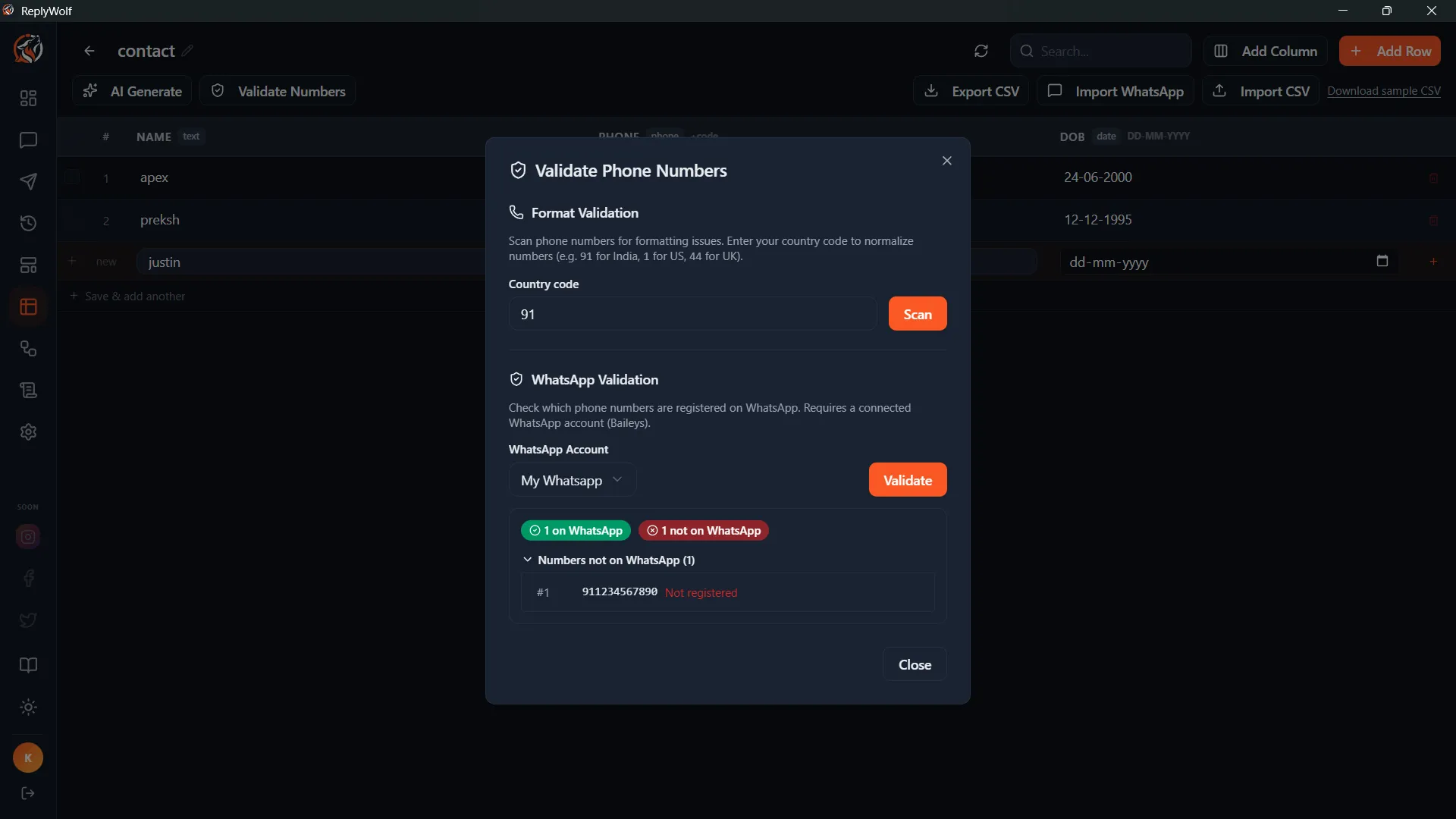Delete the preksh row using trash icon

coord(1433,221)
